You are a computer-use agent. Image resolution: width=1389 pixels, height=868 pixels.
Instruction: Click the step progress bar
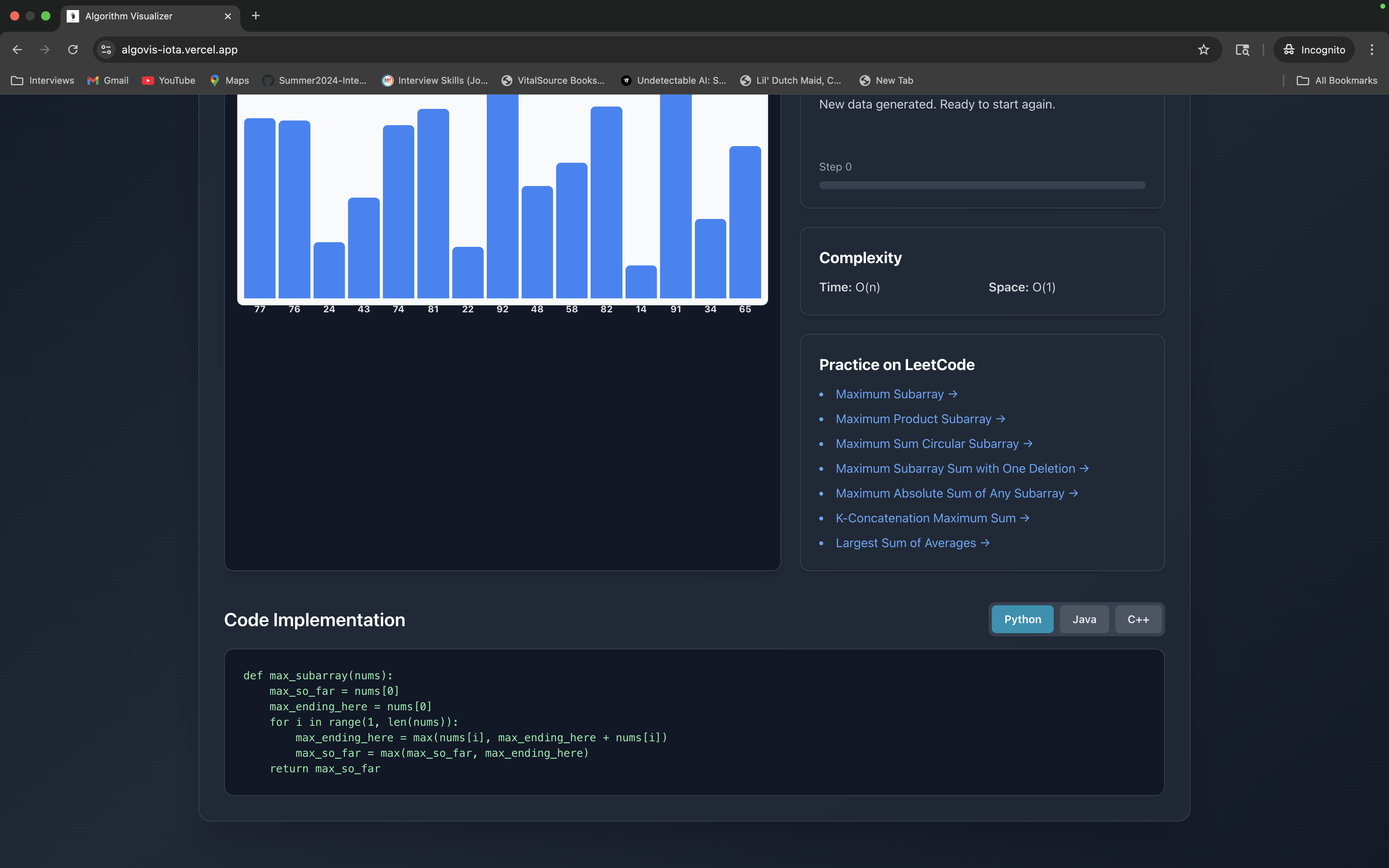(x=981, y=186)
